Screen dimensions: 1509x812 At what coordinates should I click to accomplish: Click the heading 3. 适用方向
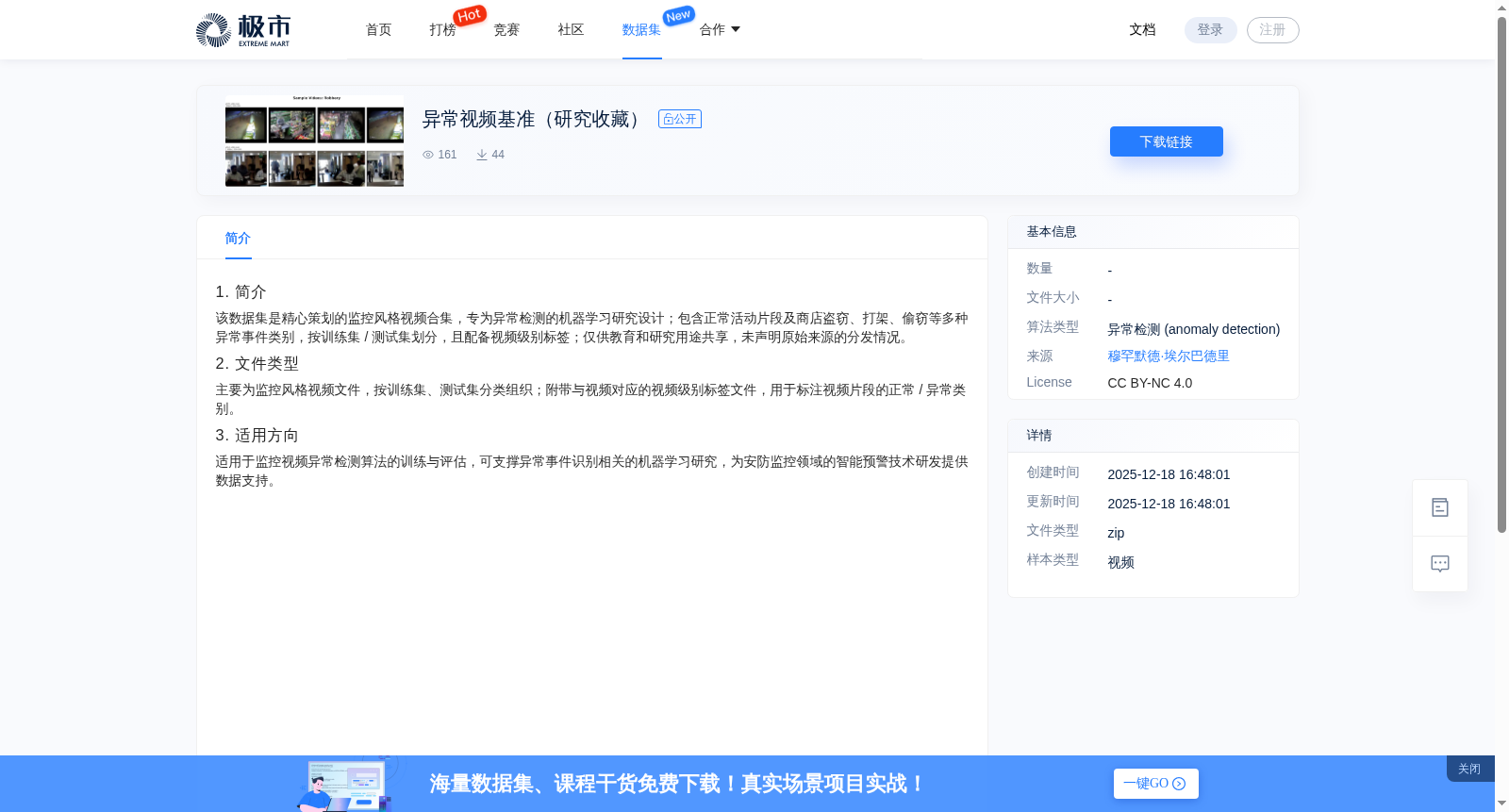click(x=257, y=435)
